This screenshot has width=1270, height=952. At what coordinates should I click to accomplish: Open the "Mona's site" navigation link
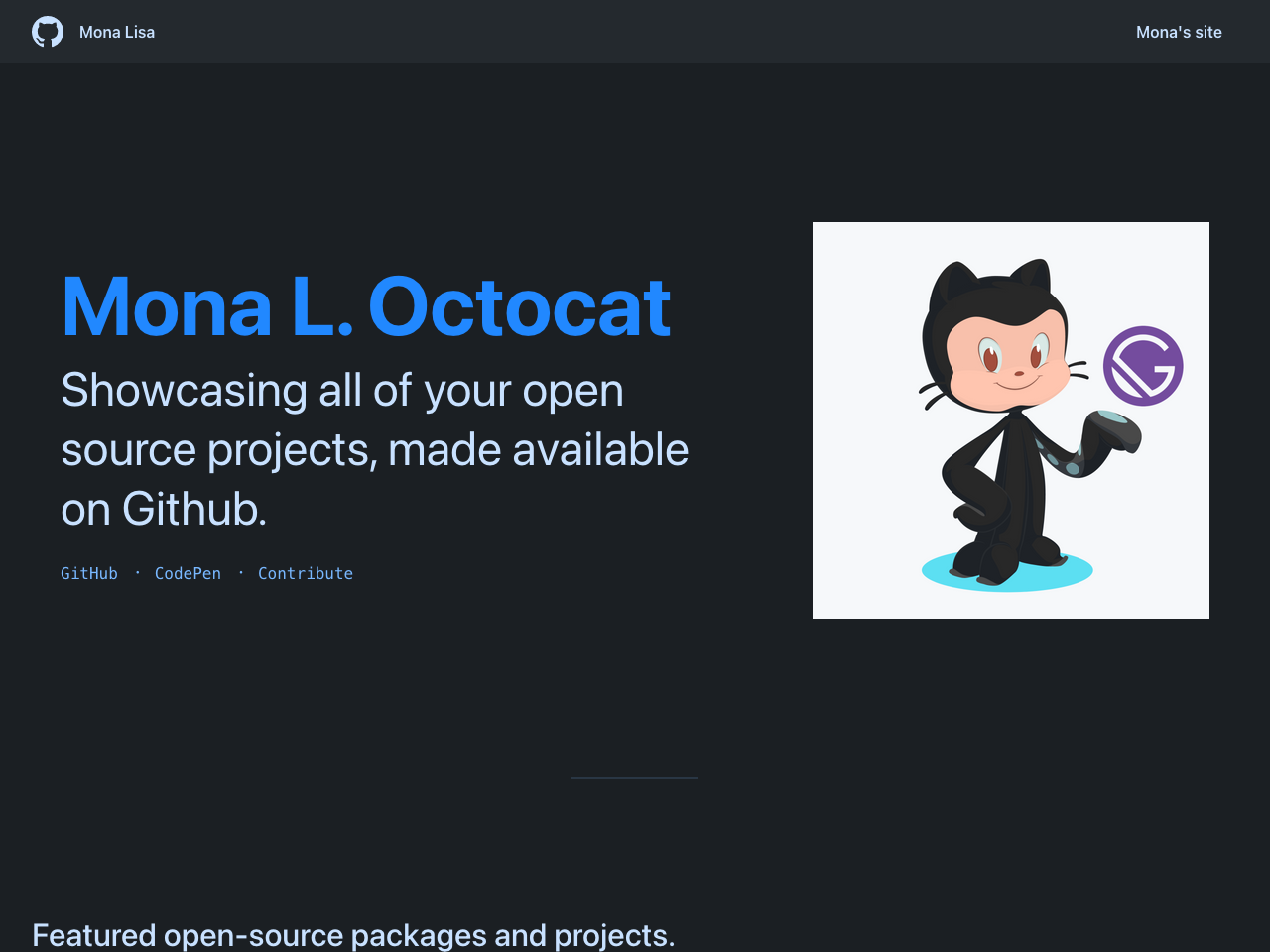pos(1179,32)
